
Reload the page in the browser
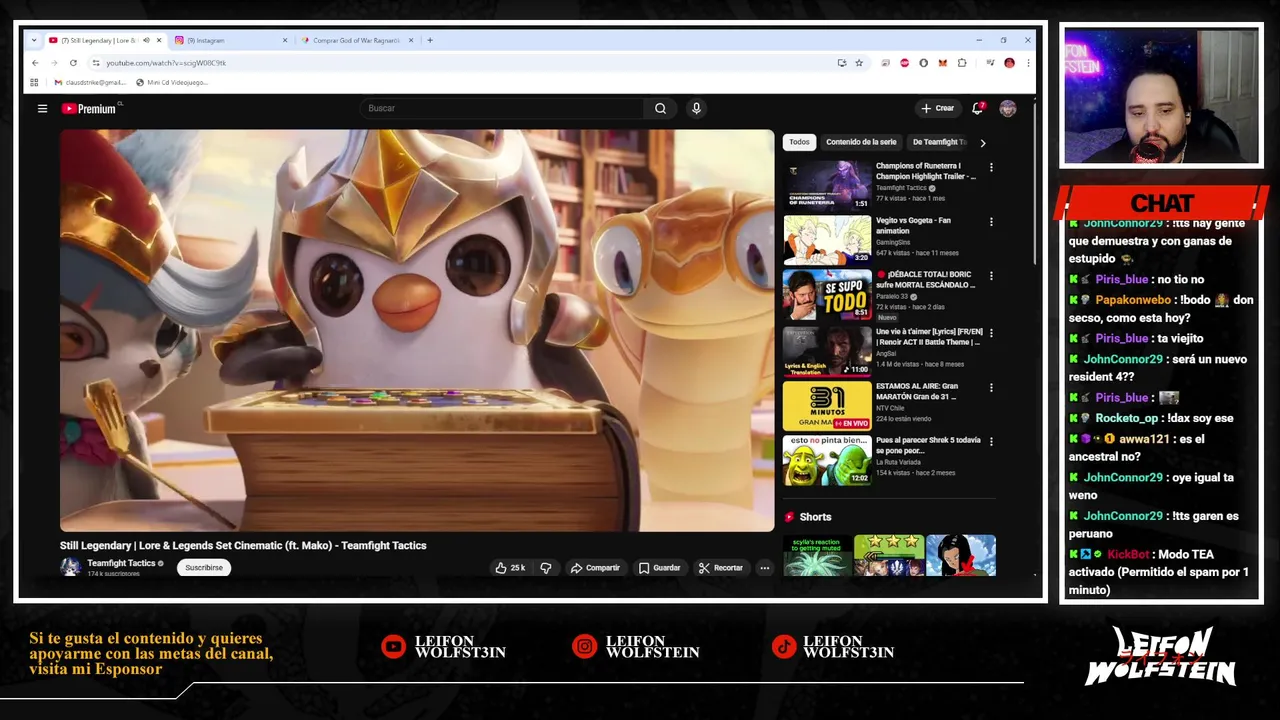pyautogui.click(x=73, y=63)
